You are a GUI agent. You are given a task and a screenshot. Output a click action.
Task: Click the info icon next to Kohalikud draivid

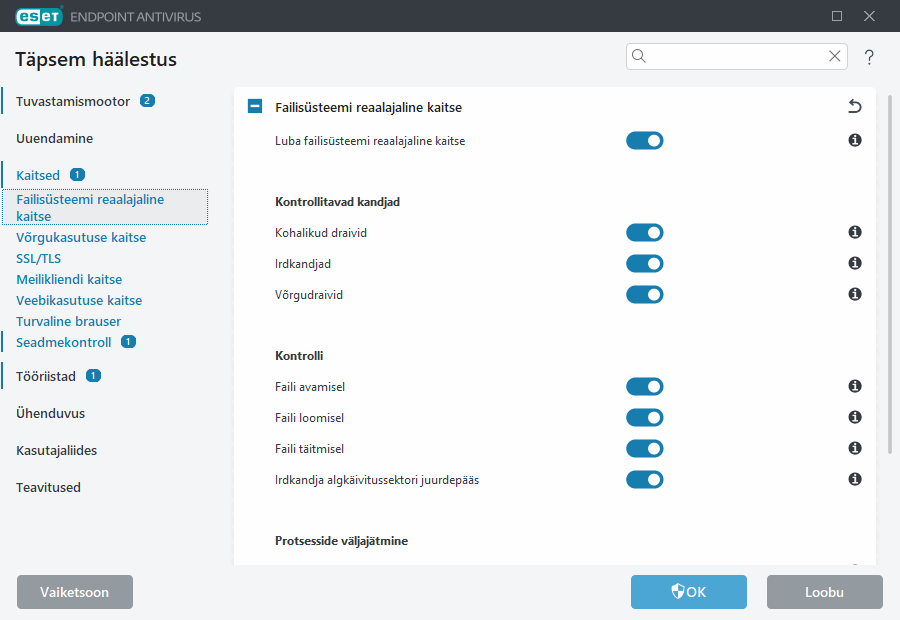855,232
